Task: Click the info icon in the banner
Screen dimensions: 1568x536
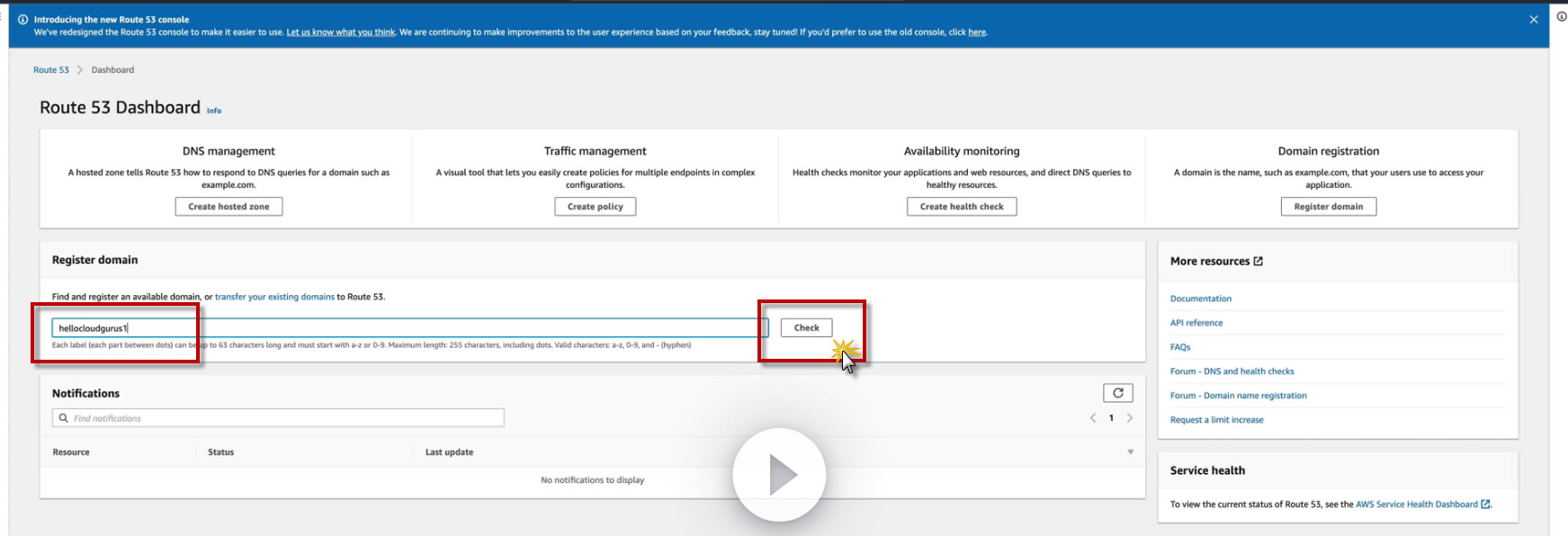Action: coord(22,19)
